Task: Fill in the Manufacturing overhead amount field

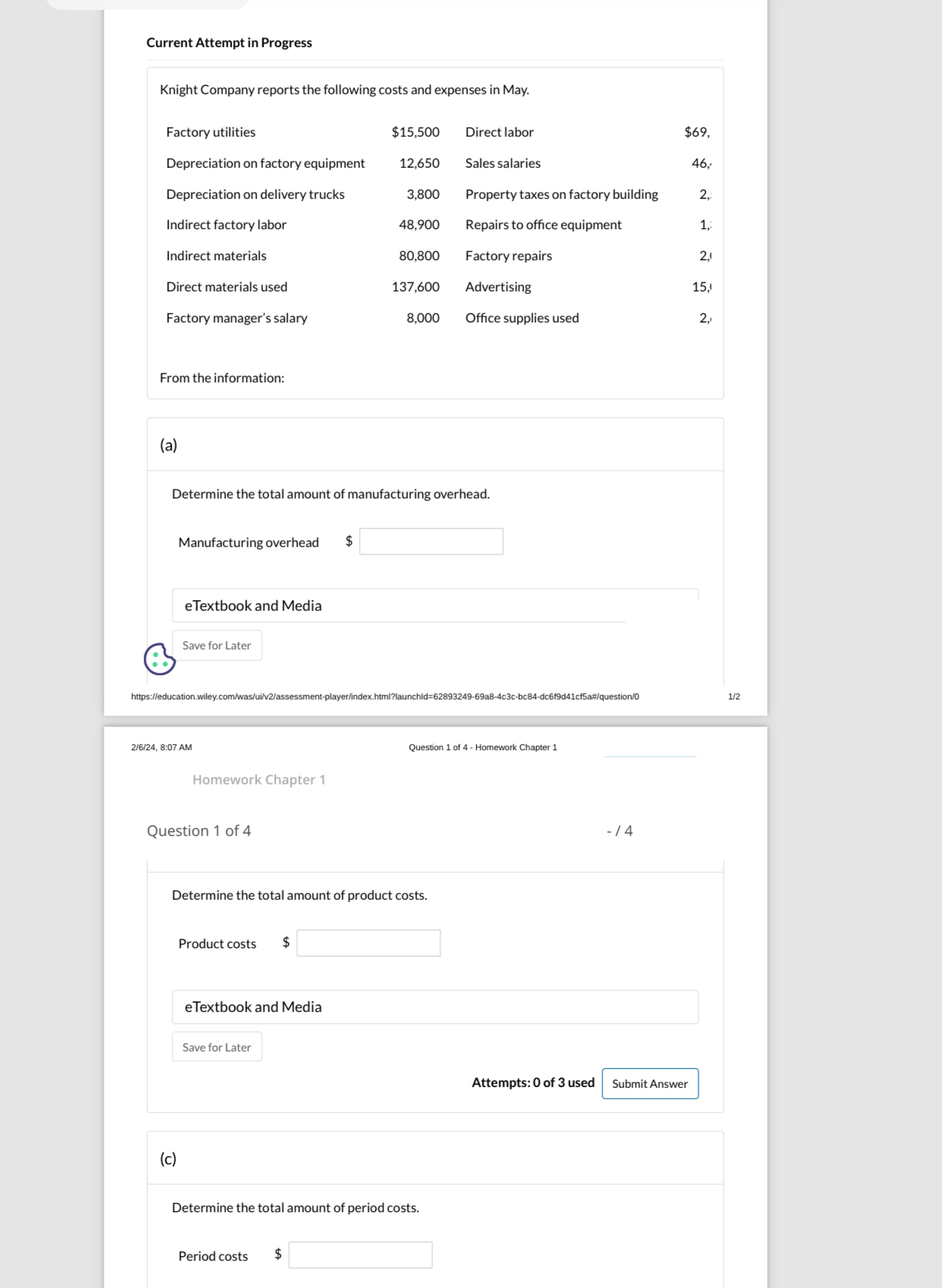Action: [x=431, y=542]
